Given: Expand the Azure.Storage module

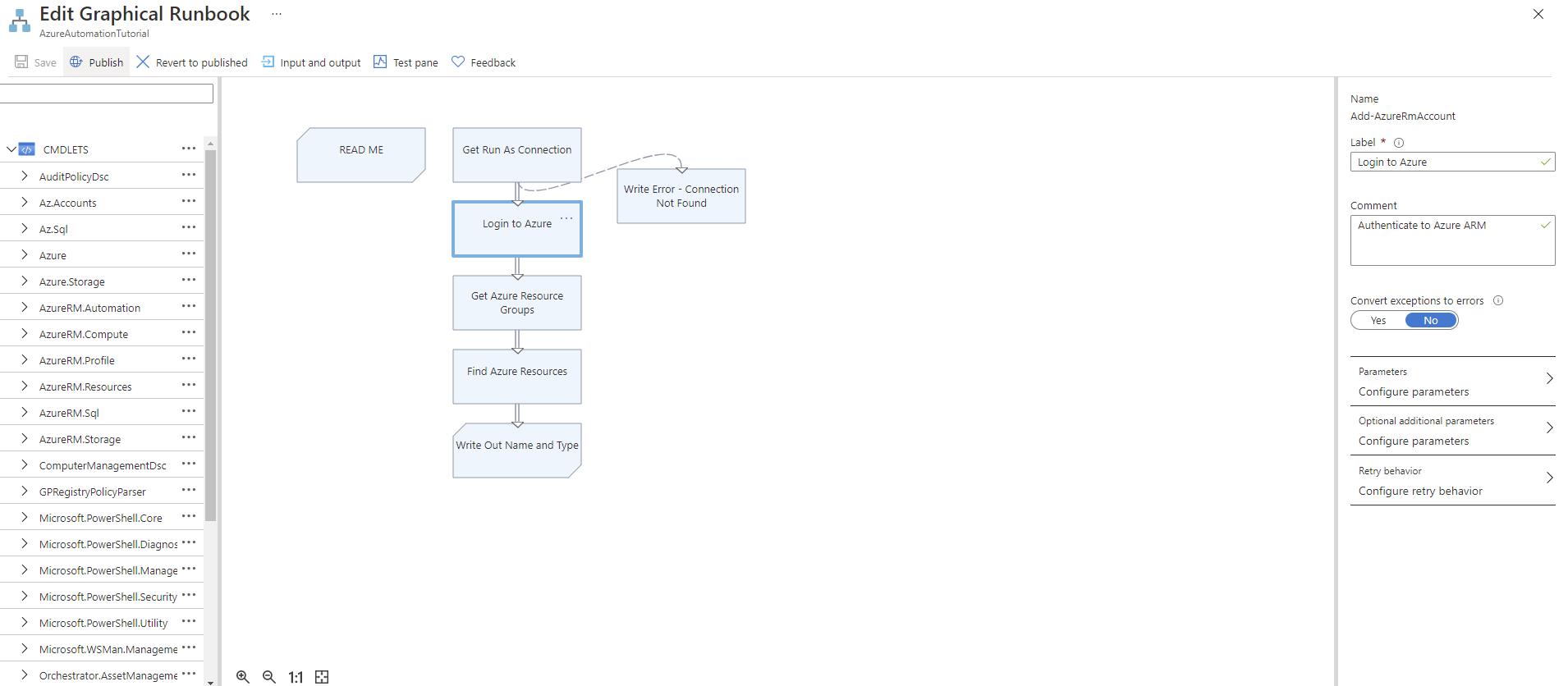Looking at the screenshot, I should (x=25, y=281).
